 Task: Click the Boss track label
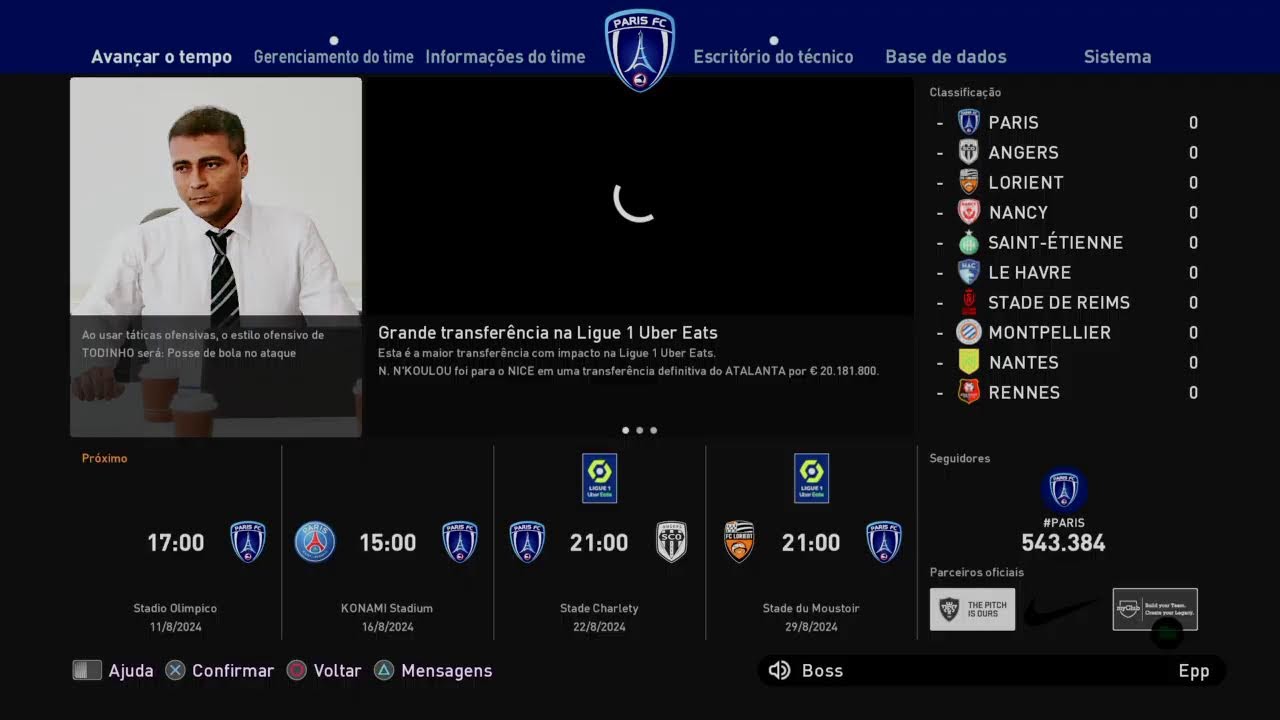click(822, 671)
